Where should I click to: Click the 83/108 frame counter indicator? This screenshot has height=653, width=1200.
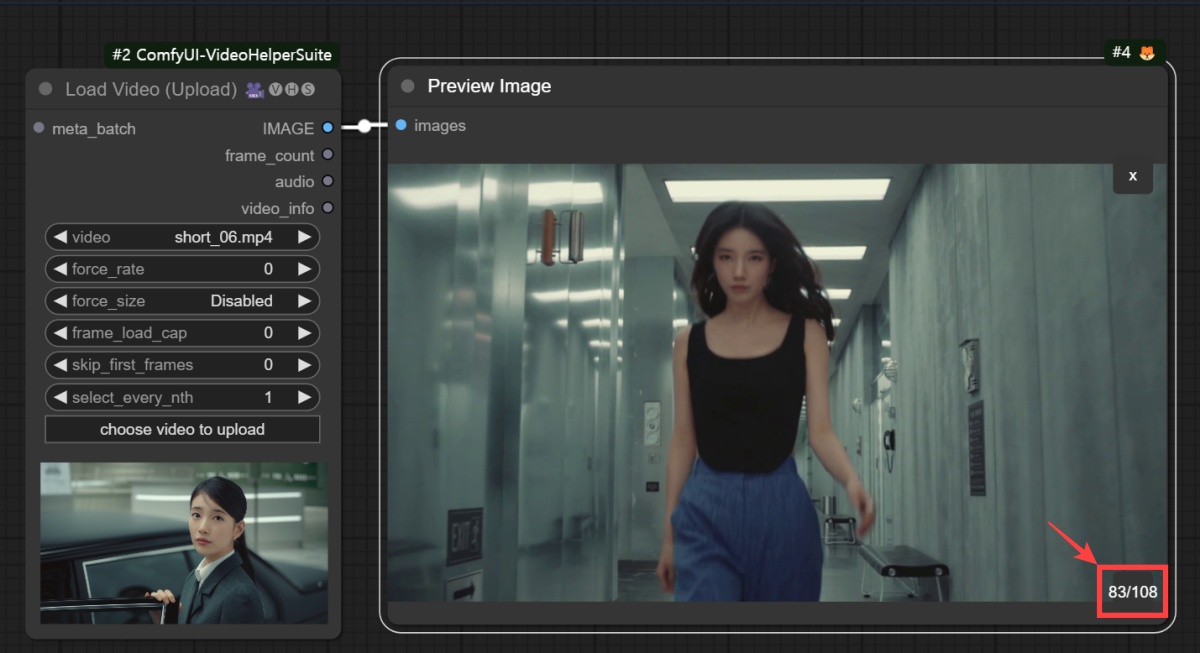(x=1131, y=591)
